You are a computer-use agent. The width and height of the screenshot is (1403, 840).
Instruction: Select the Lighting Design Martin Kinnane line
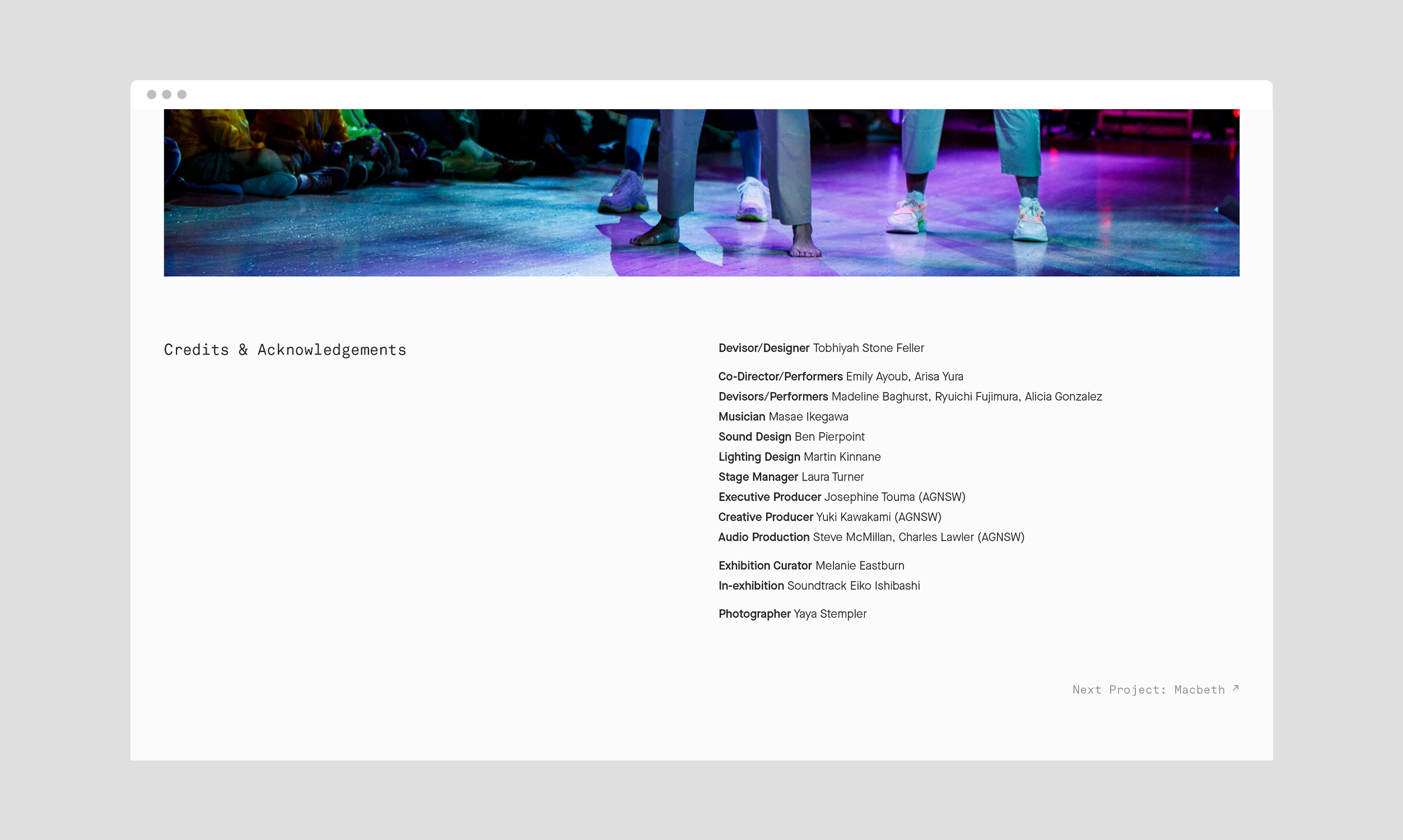pyautogui.click(x=800, y=457)
